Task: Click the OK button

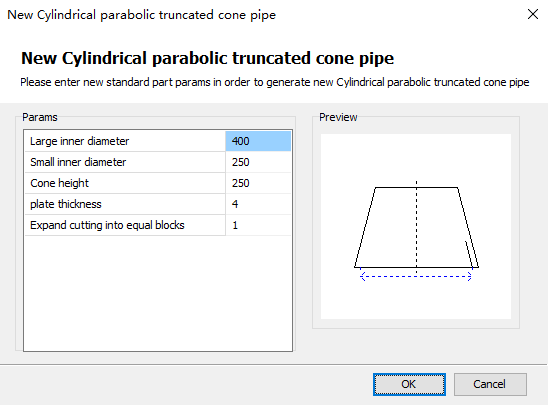Action: (409, 384)
